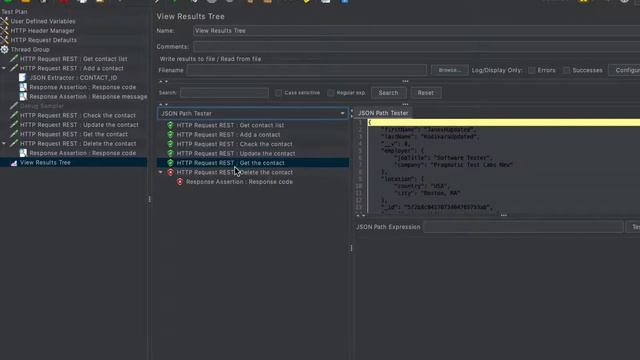Toggle the Errors log-only checkbox
The height and width of the screenshot is (360, 640).
click(x=531, y=70)
